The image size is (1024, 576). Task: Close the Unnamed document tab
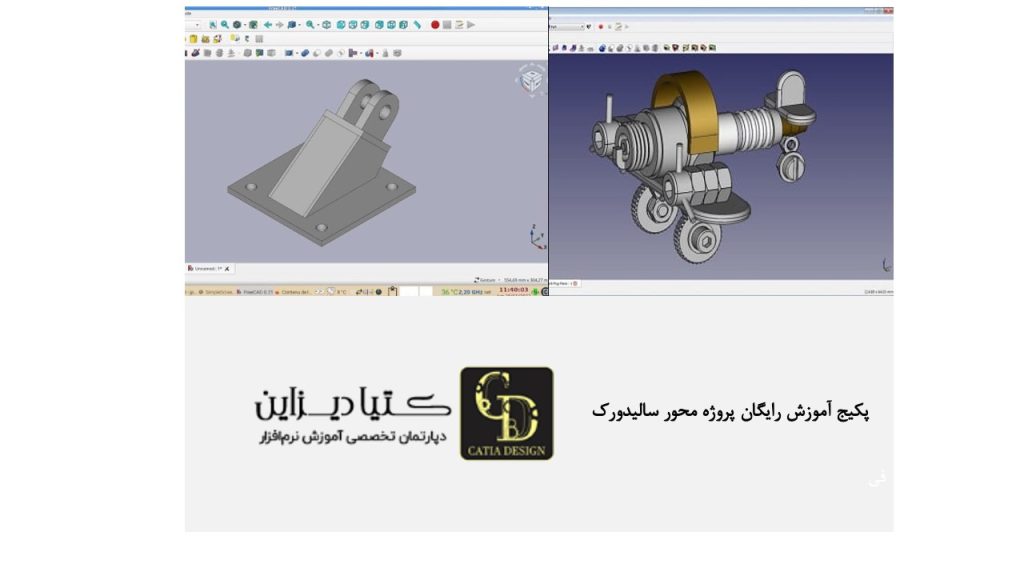(227, 269)
